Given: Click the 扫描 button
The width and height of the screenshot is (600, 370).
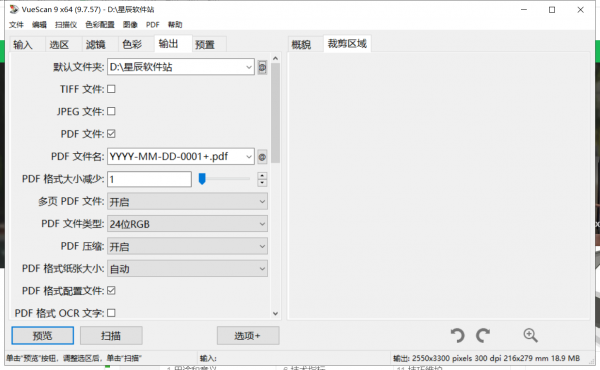Looking at the screenshot, I should pos(111,336).
